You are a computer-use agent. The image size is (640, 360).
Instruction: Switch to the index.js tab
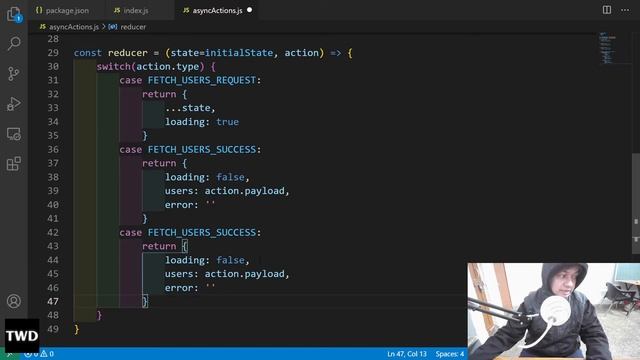(136, 10)
